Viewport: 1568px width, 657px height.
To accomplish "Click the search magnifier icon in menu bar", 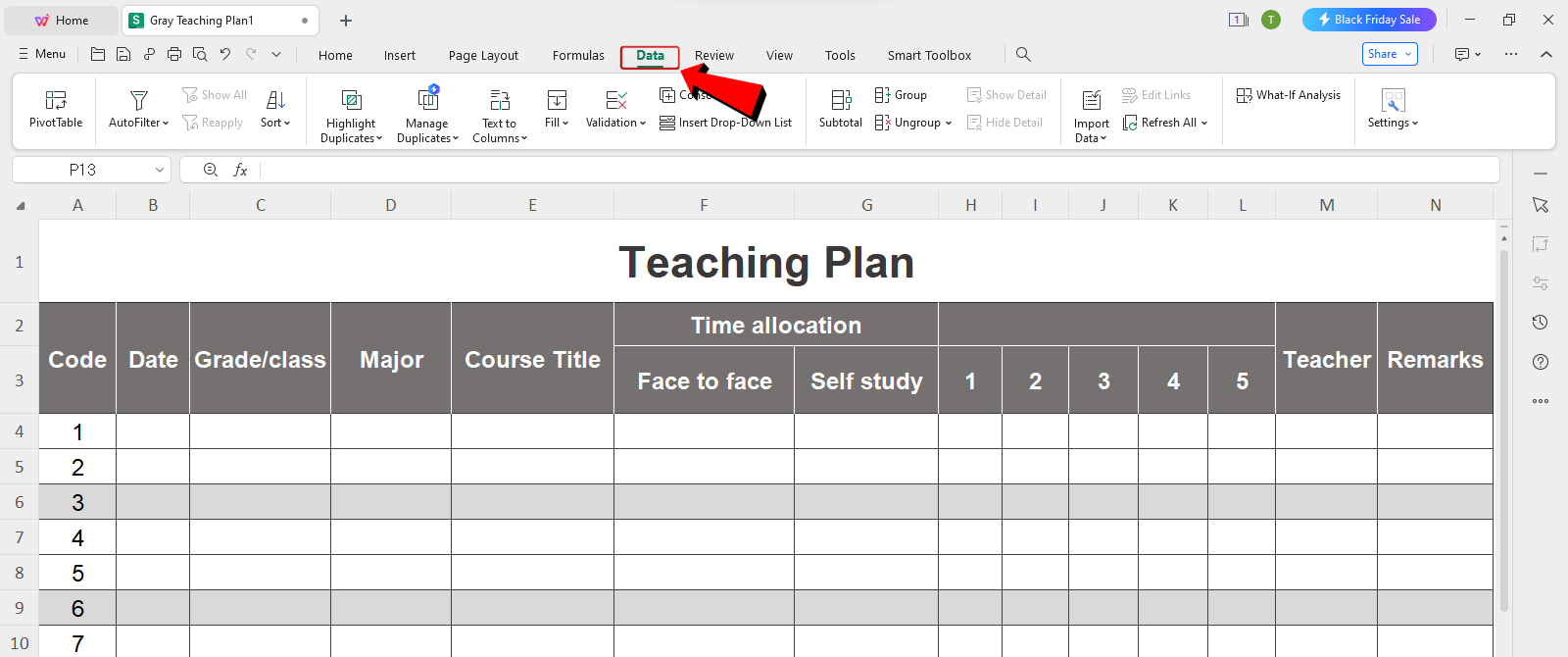I will [x=1023, y=55].
